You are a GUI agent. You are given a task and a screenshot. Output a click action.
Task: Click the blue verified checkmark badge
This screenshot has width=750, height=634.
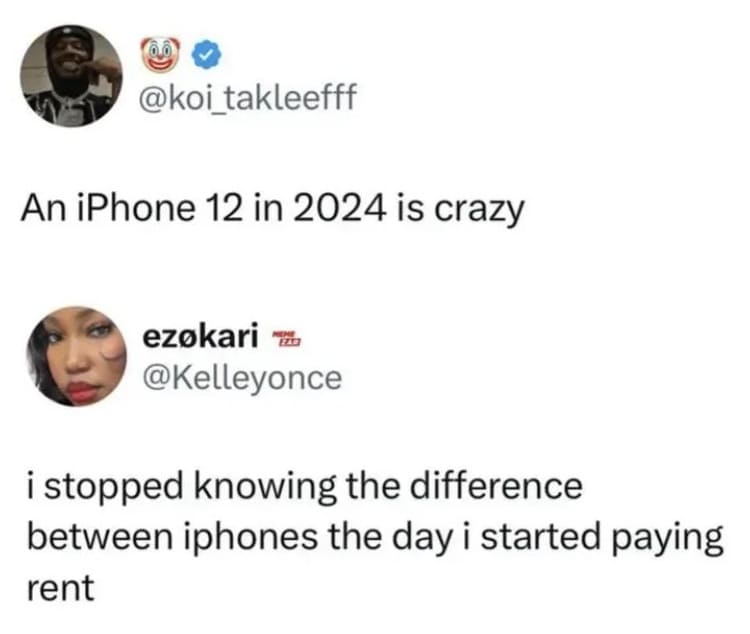(x=207, y=55)
